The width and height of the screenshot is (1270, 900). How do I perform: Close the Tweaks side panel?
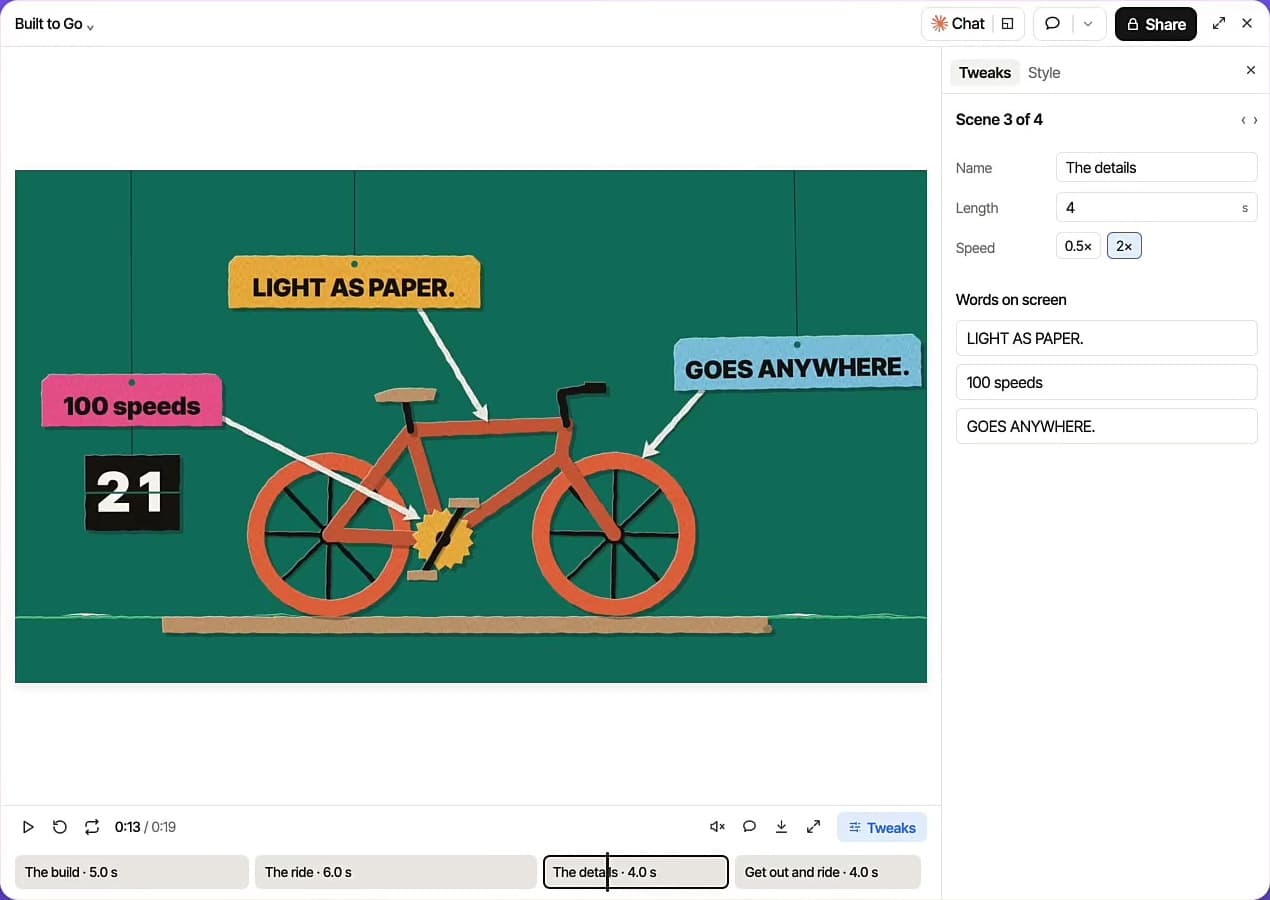1250,70
